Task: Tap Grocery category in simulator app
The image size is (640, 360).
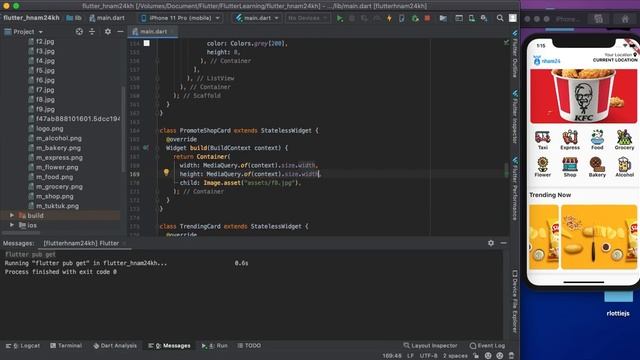Action: (x=624, y=140)
